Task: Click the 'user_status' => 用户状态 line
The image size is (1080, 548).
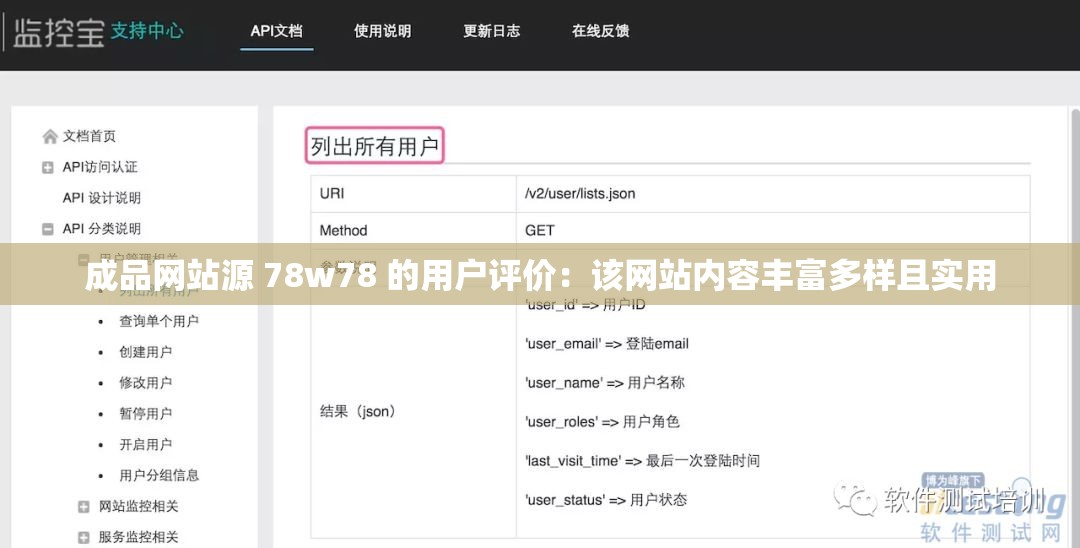Action: point(606,500)
